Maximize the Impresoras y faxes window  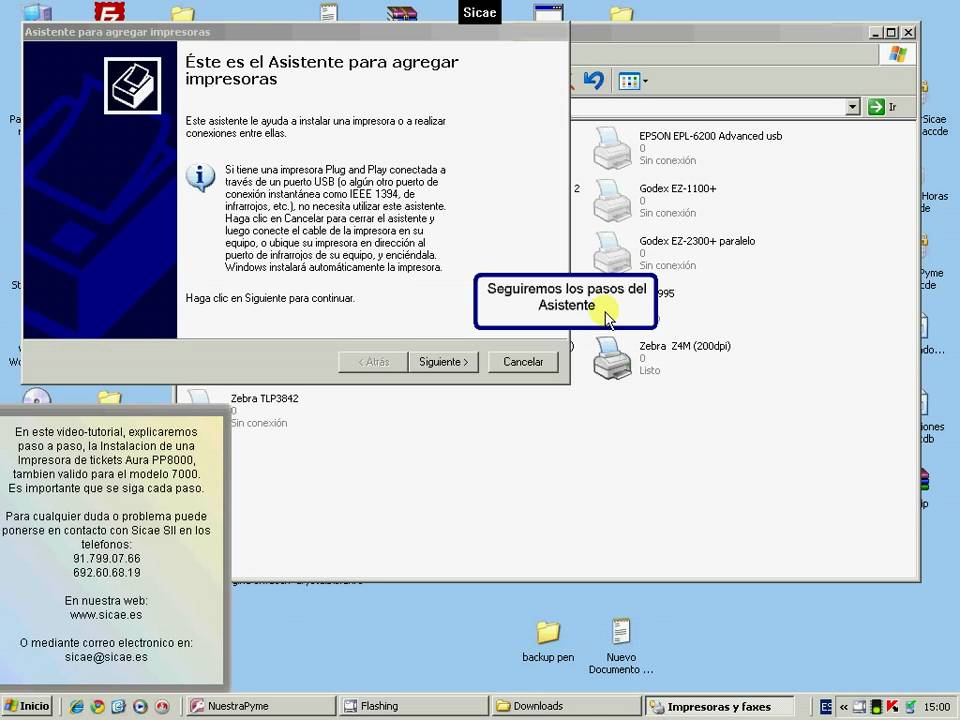point(891,32)
